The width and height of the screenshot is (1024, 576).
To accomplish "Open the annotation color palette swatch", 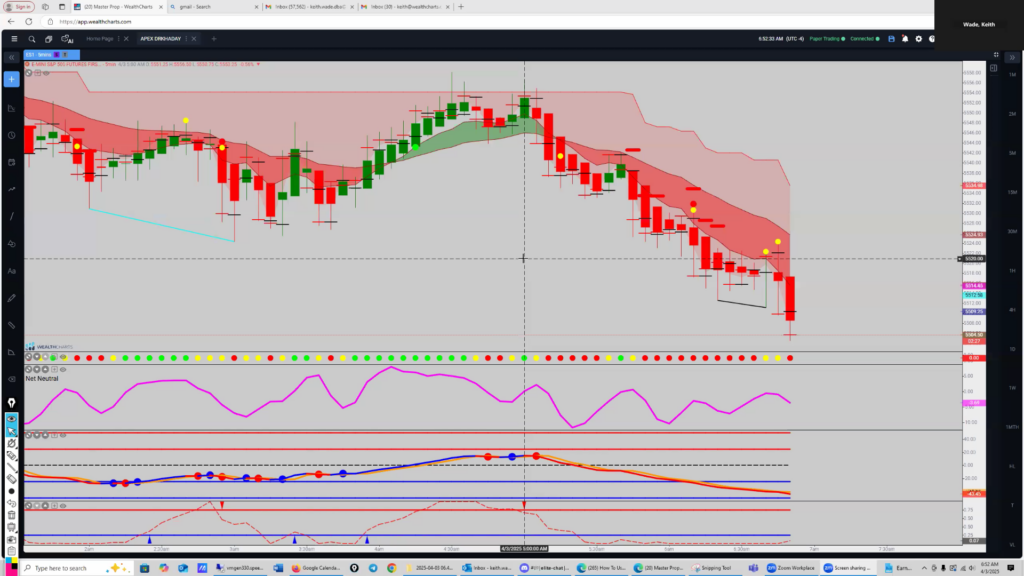I will [x=12, y=565].
